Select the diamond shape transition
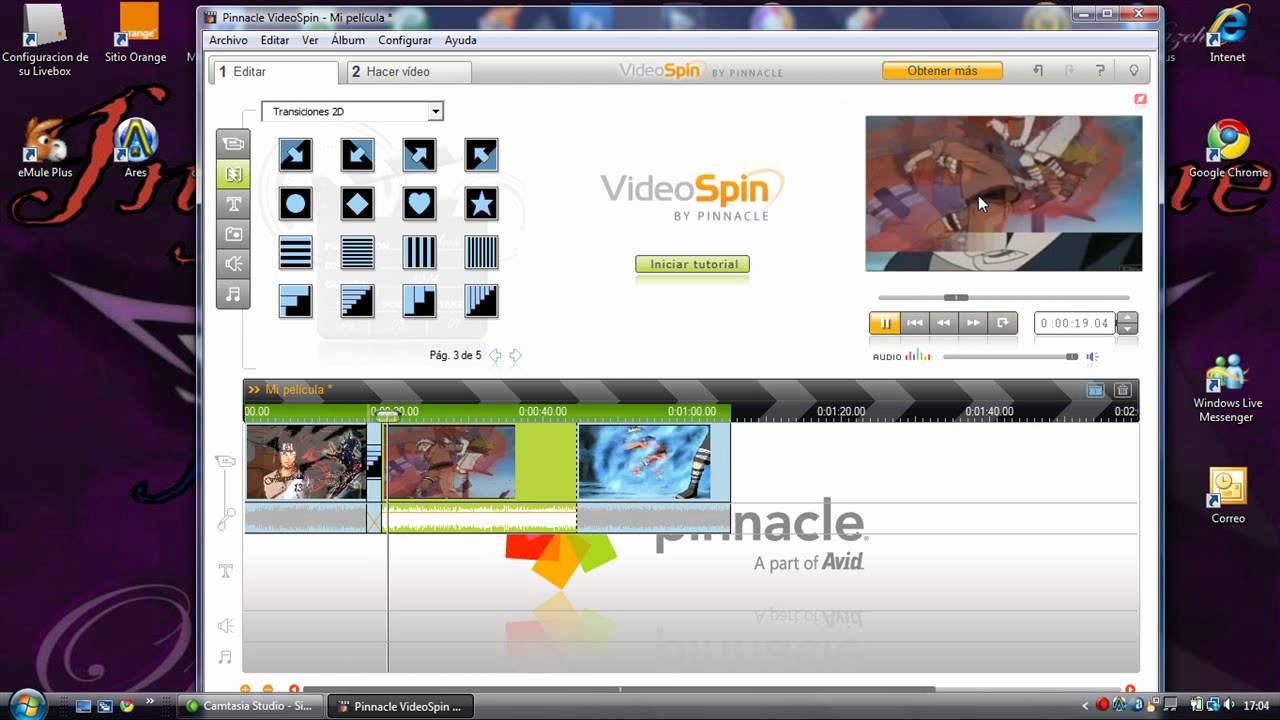Image resolution: width=1280 pixels, height=720 pixels. click(x=357, y=204)
